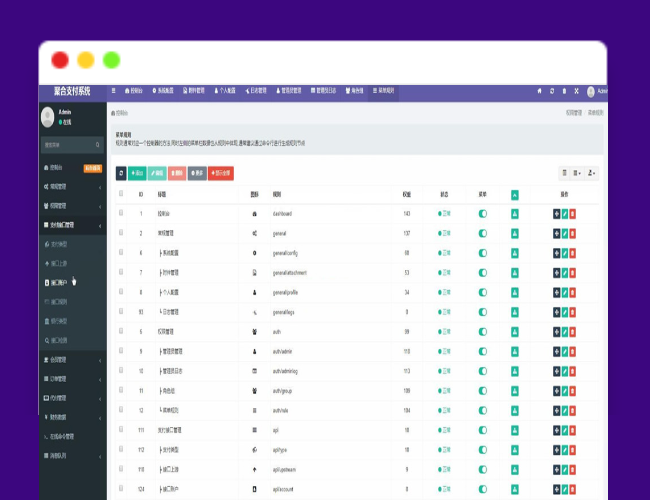Expand the 会员管理 sidebar menu
The height and width of the screenshot is (500, 650).
coord(72,359)
